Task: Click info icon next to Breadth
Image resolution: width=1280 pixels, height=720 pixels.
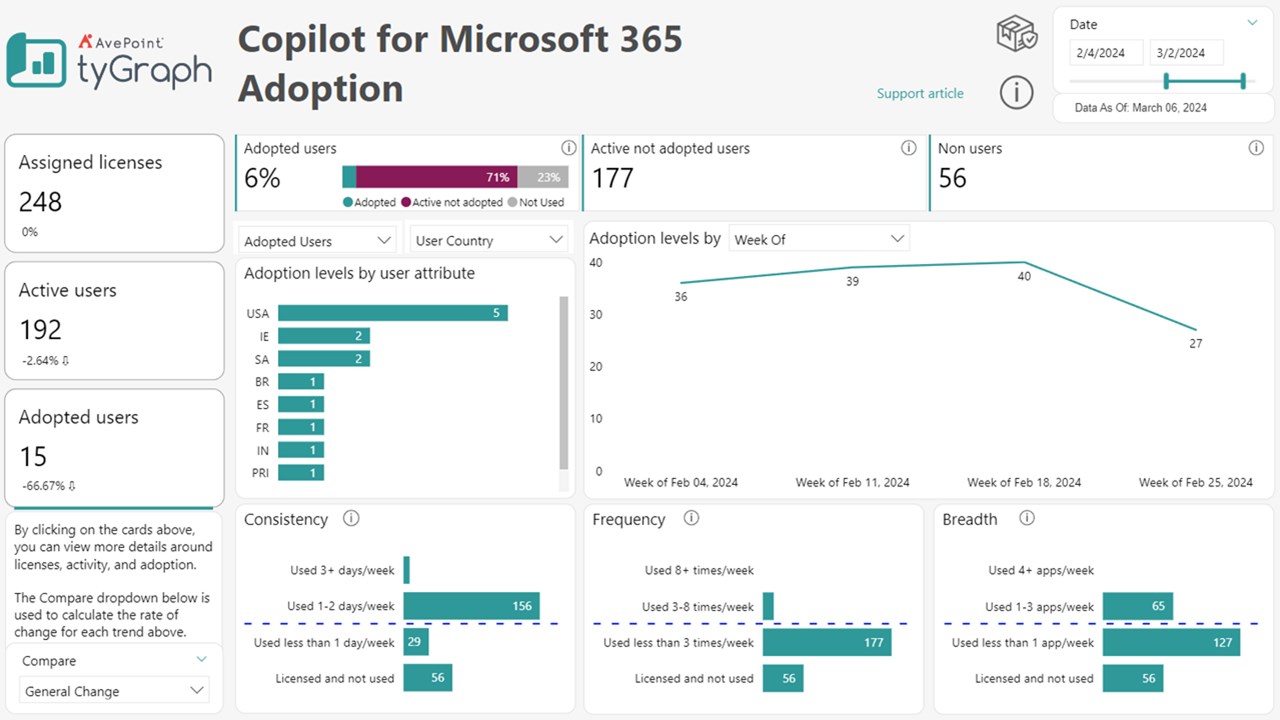Action: pos(1027,518)
